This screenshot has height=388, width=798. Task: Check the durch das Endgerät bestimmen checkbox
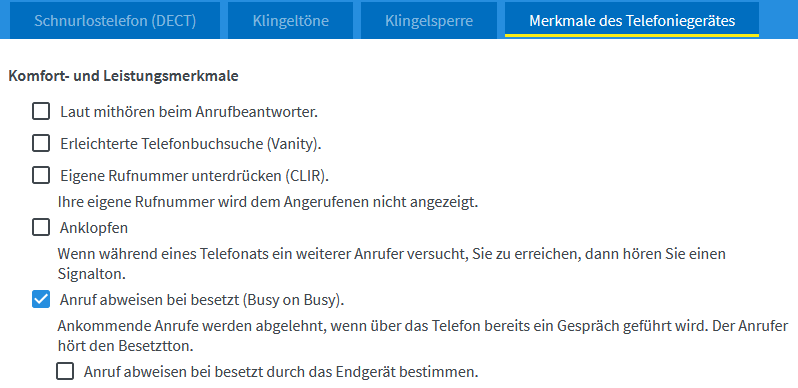[65, 372]
